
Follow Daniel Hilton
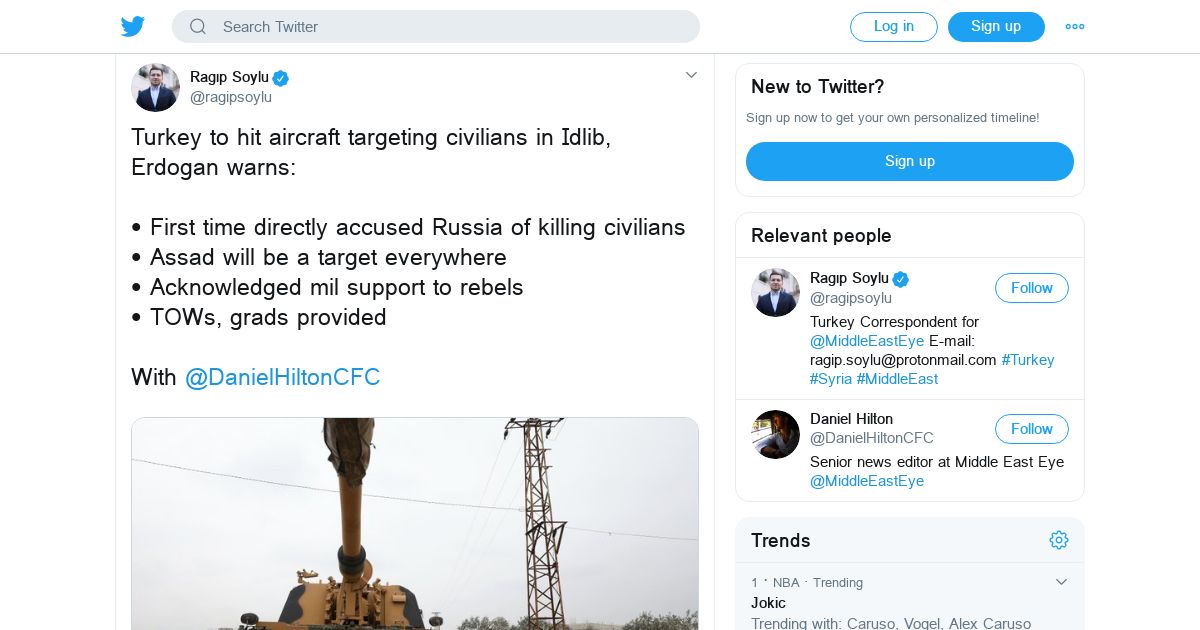1031,429
